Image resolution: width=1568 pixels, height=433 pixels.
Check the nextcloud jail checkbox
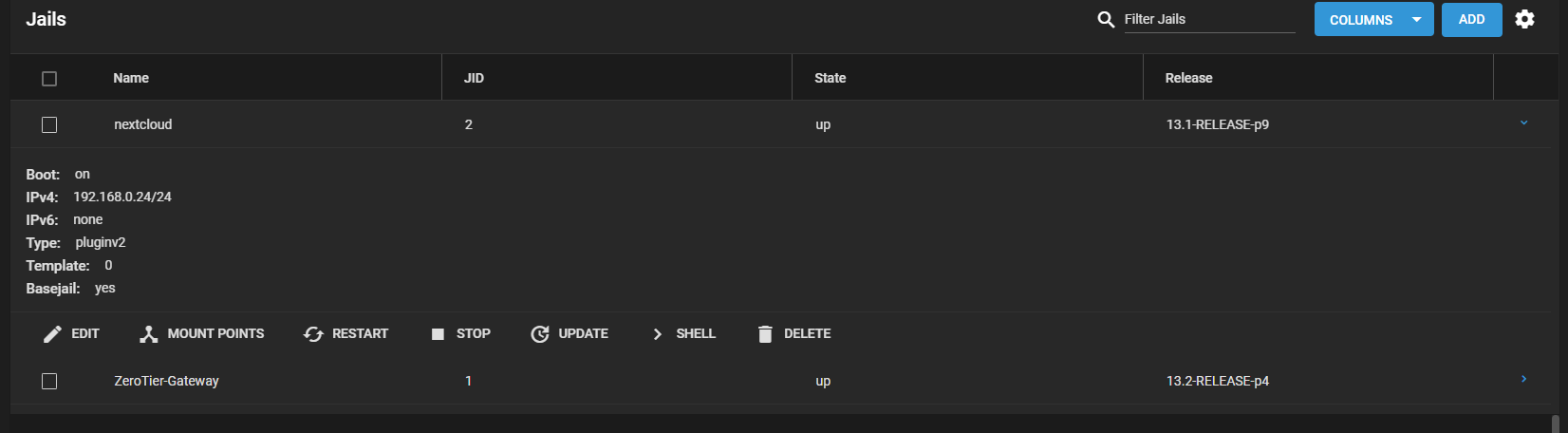pyautogui.click(x=49, y=124)
